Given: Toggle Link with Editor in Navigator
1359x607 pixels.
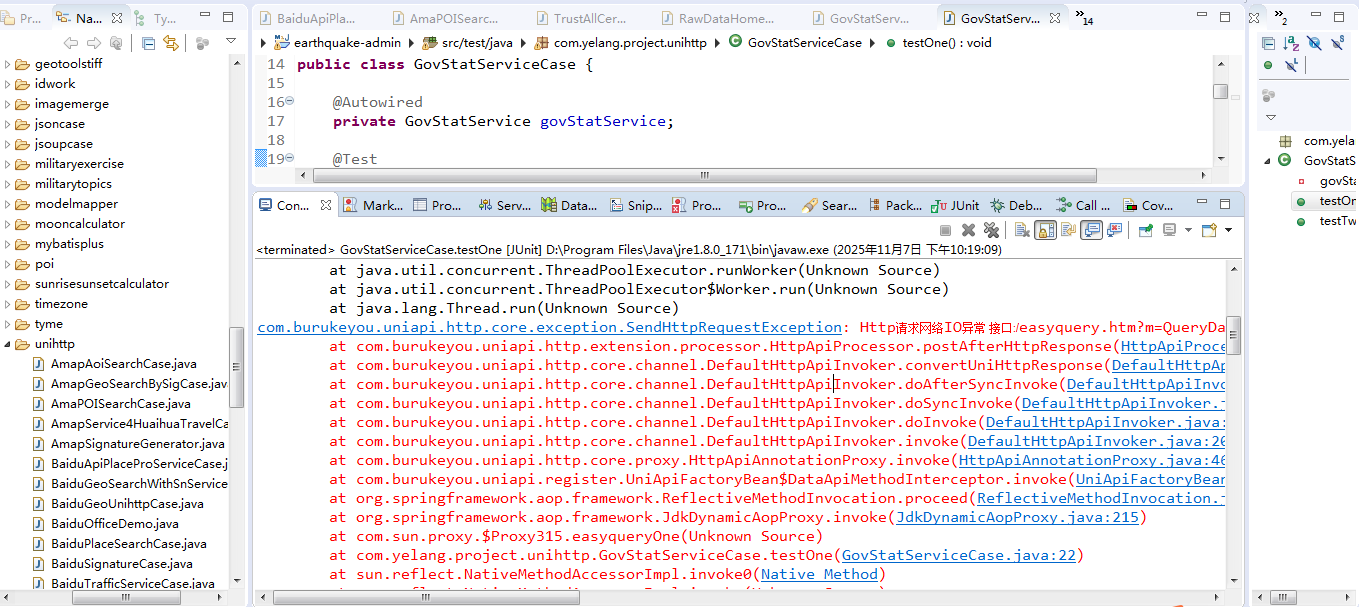Looking at the screenshot, I should (171, 43).
